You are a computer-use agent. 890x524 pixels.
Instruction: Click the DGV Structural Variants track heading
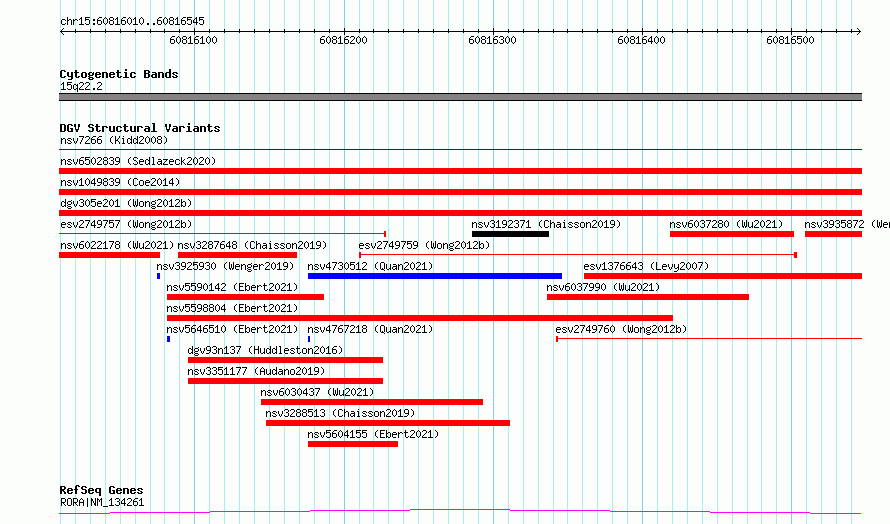(140, 128)
